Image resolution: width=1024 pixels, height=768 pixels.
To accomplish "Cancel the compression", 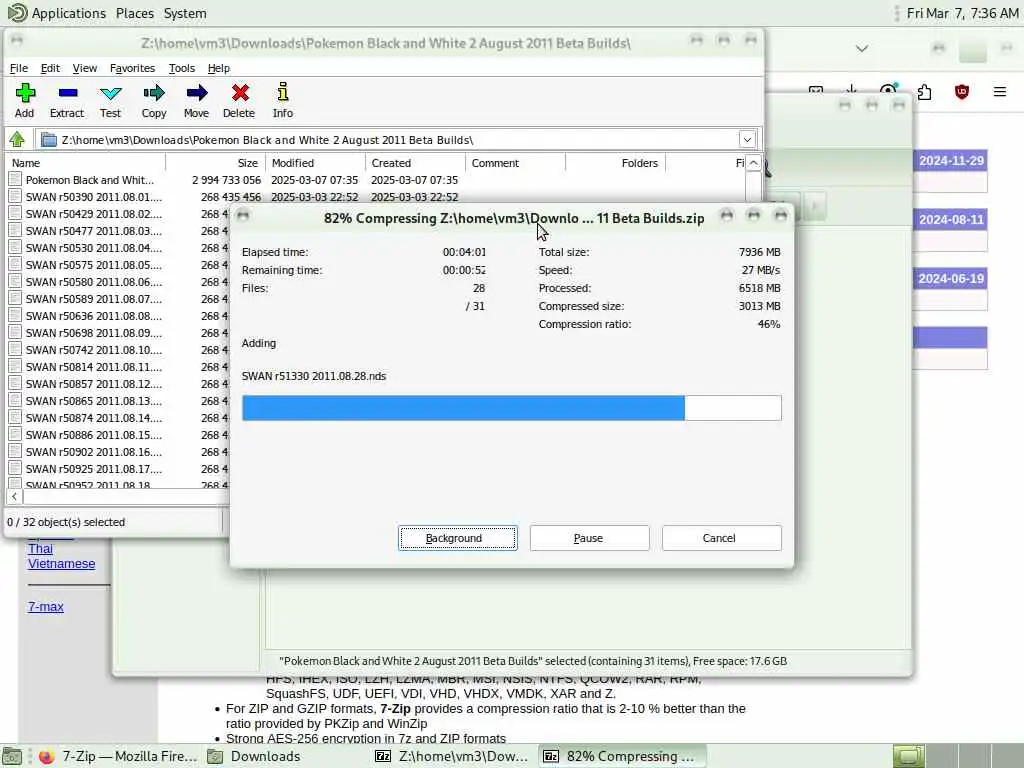I will point(721,538).
